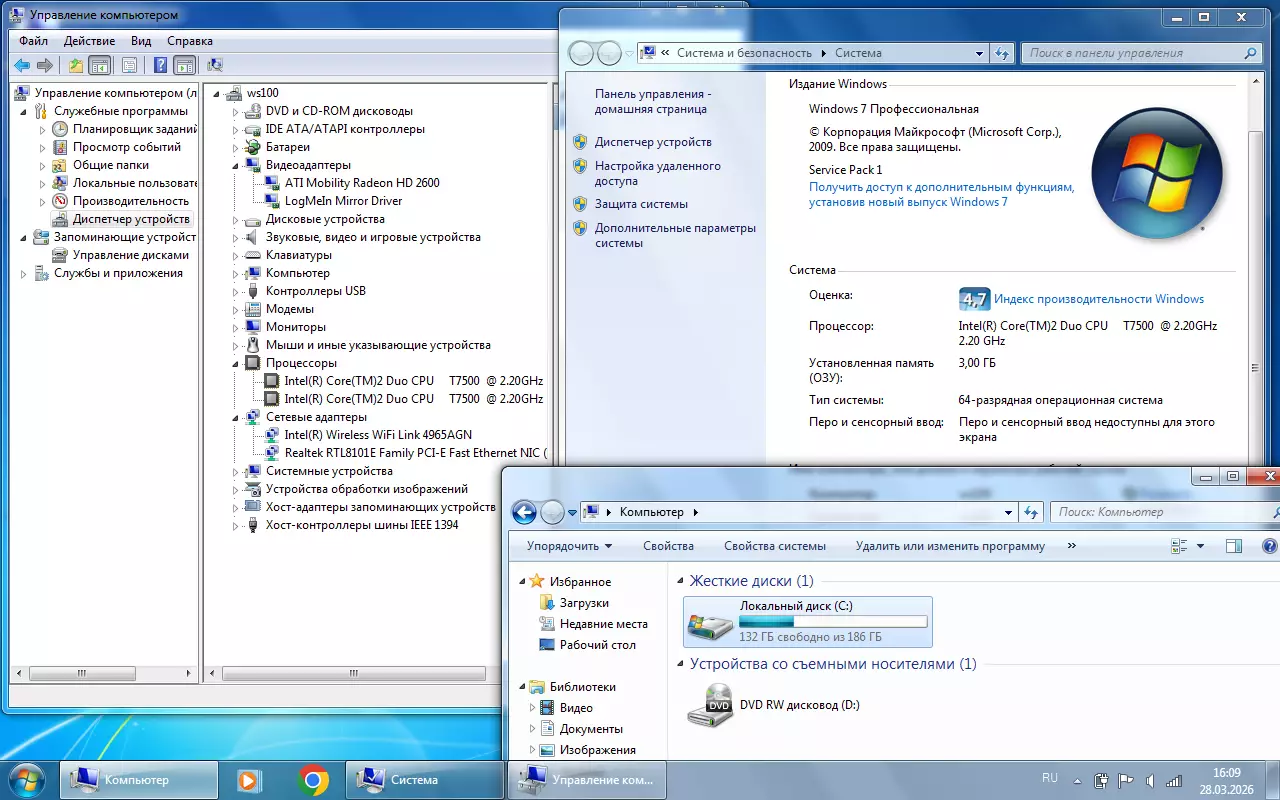Open the Вид menu
The width and height of the screenshot is (1280, 800).
click(140, 41)
